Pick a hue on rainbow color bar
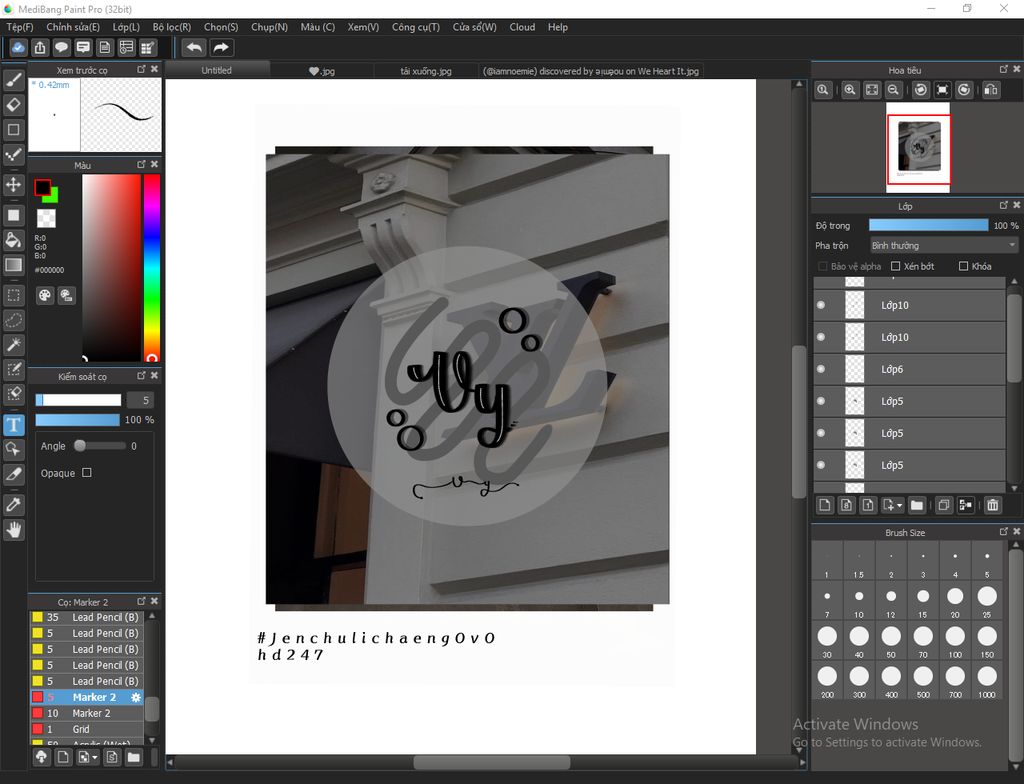Viewport: 1024px width, 784px height. [x=152, y=268]
